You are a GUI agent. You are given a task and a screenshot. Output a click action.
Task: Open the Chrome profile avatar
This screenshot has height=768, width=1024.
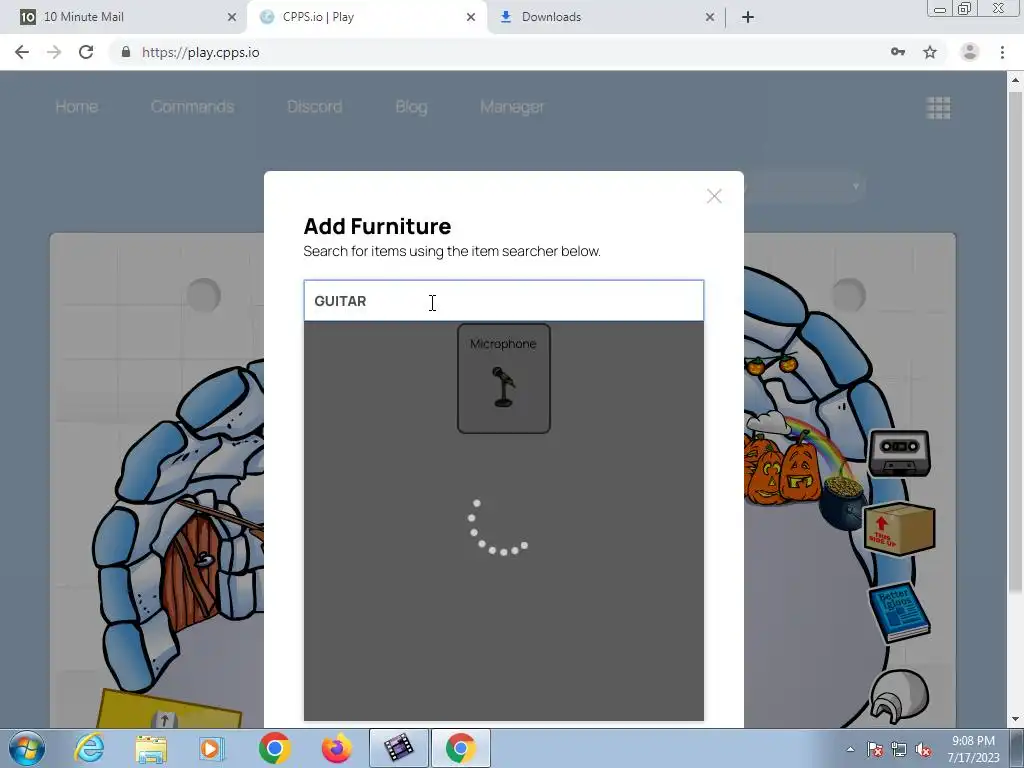tap(970, 52)
